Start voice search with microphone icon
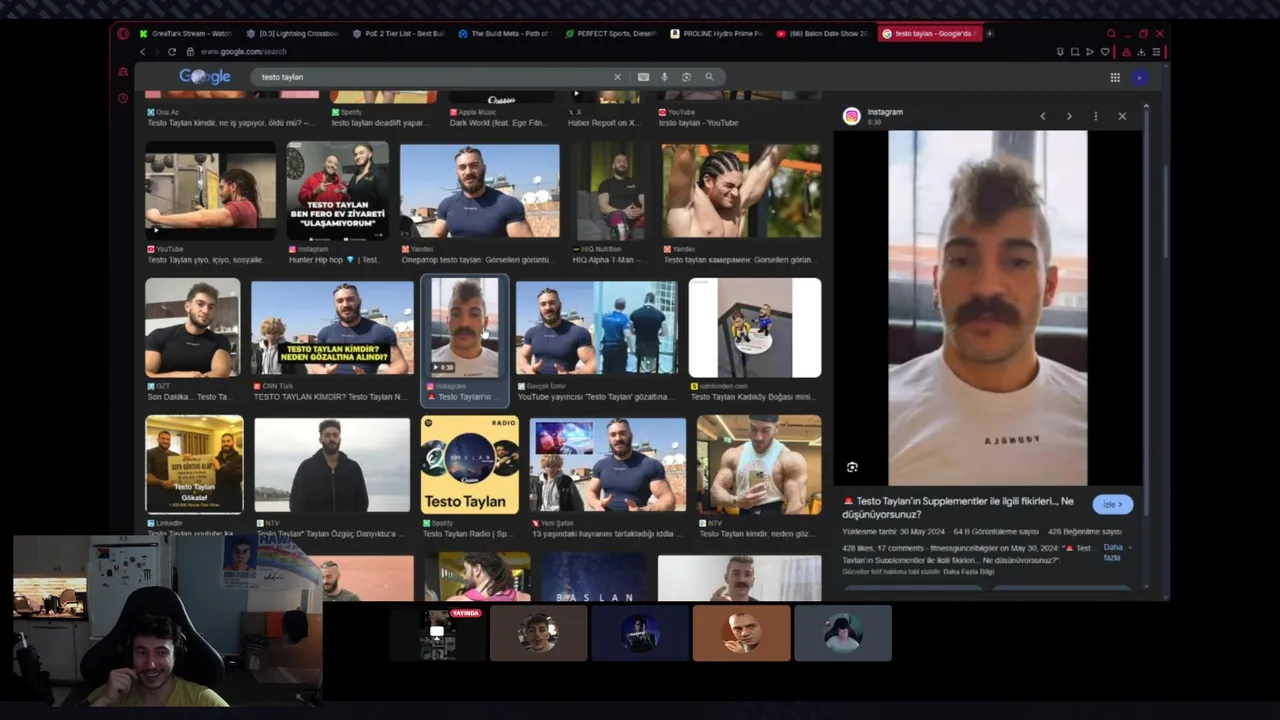Screen dimensions: 1280x720 664,77
